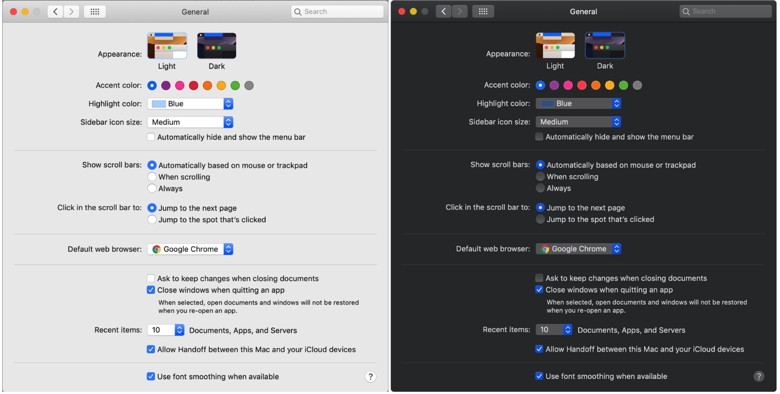Viewport: 780px width, 394px height.
Task: Select purple accent color in light window
Action: (x=166, y=86)
